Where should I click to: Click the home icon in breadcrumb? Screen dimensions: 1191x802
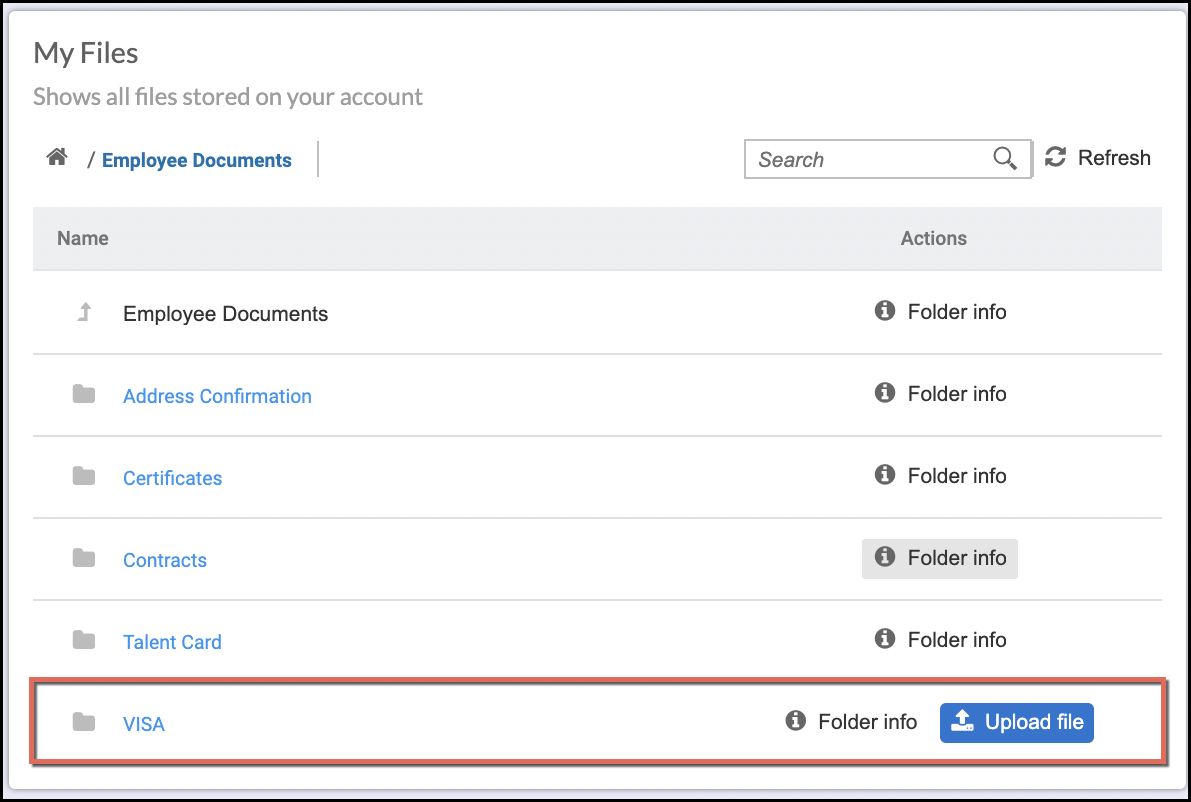(x=57, y=158)
